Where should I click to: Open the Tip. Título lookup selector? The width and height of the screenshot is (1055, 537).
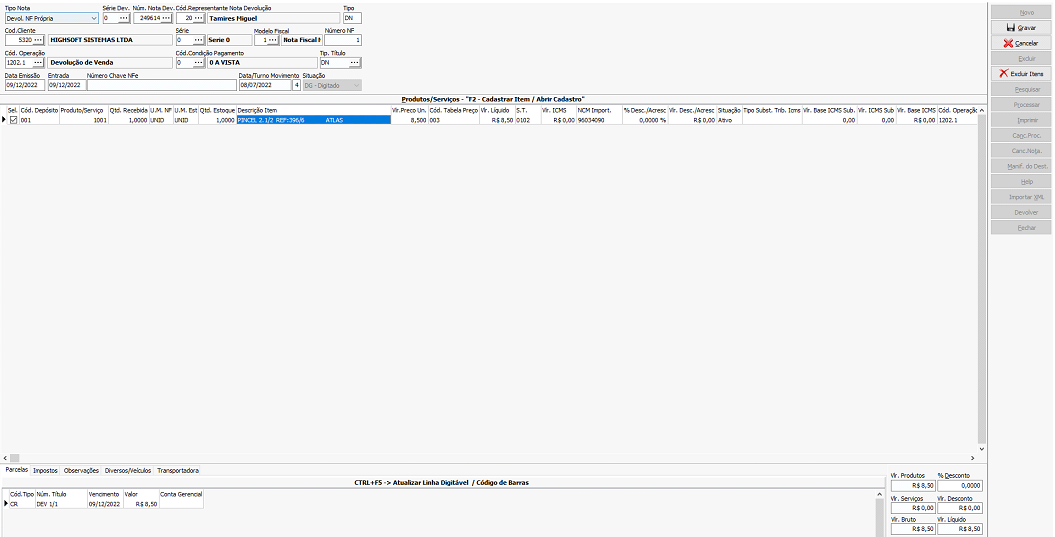pos(354,62)
